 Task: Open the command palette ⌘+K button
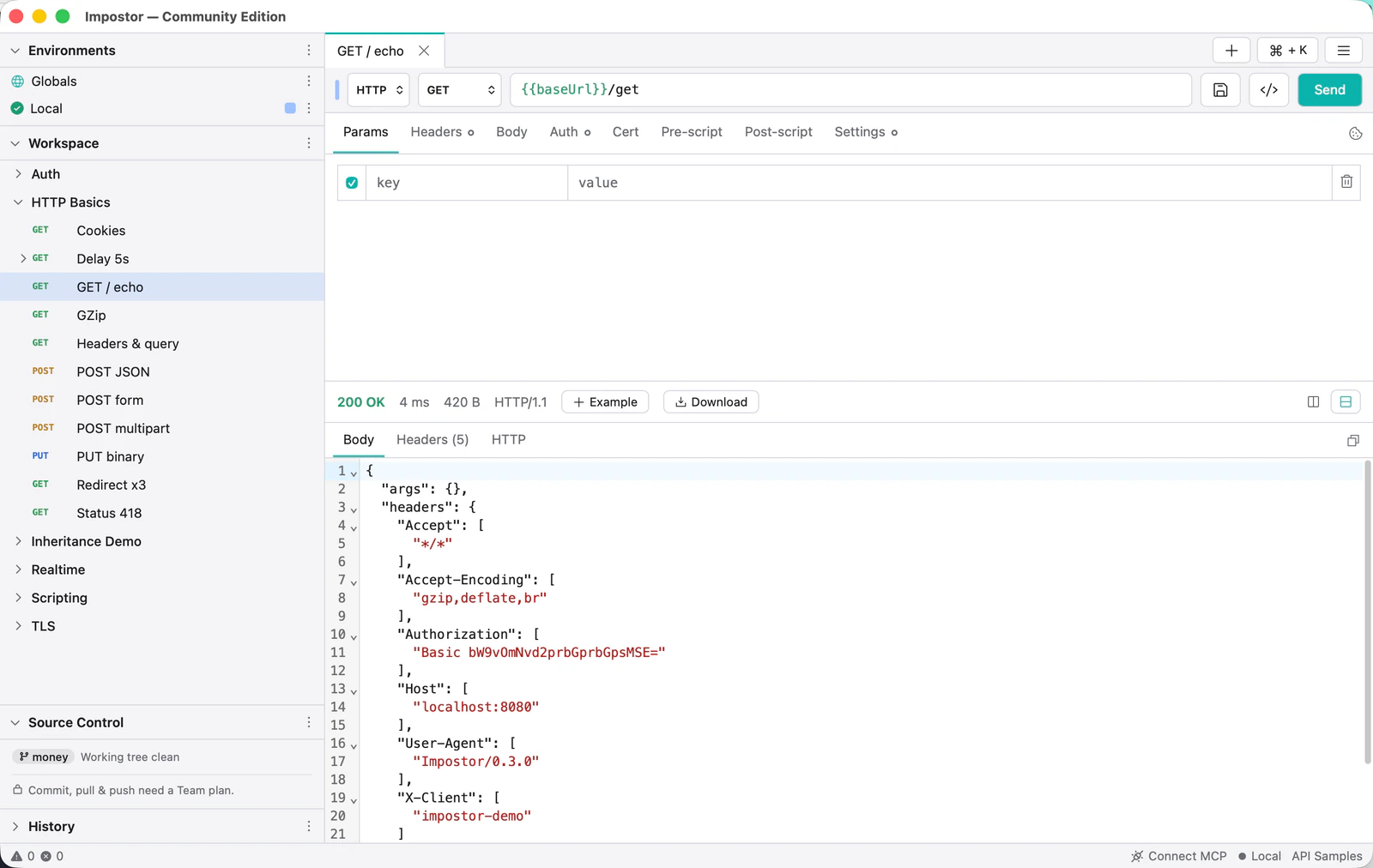[x=1288, y=51]
